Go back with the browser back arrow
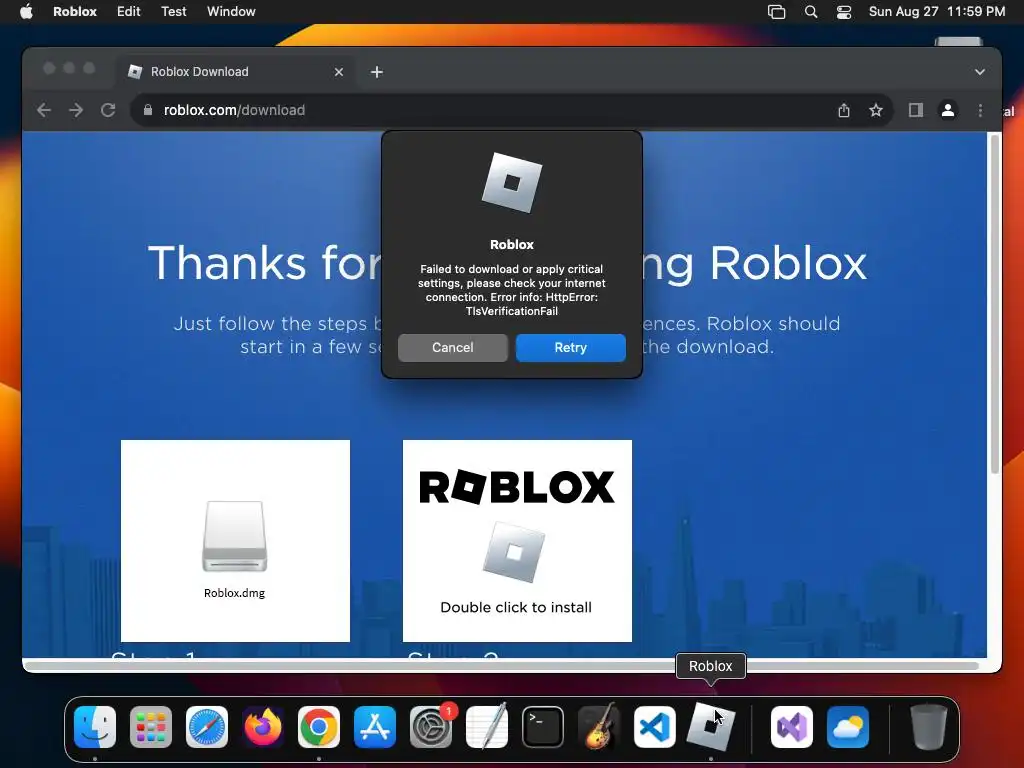Screen dimensions: 1024x768 (x=44, y=110)
